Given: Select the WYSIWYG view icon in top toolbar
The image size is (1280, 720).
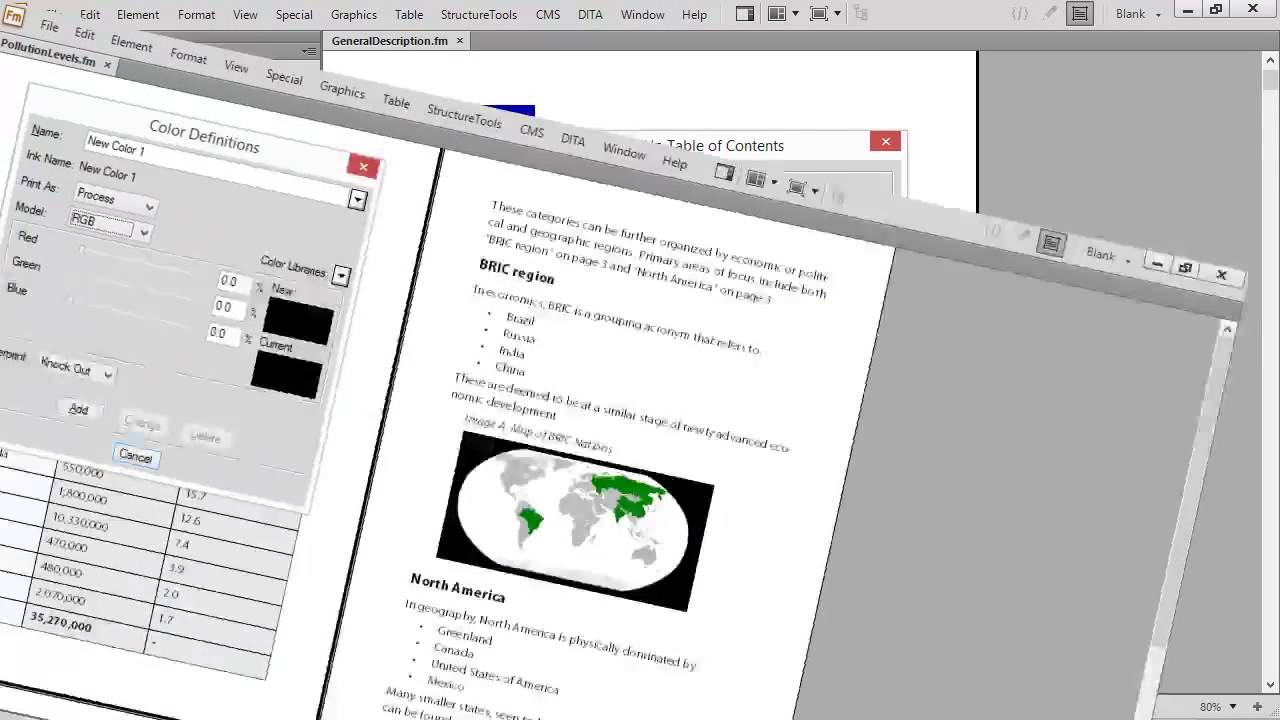Looking at the screenshot, I should 1080,14.
